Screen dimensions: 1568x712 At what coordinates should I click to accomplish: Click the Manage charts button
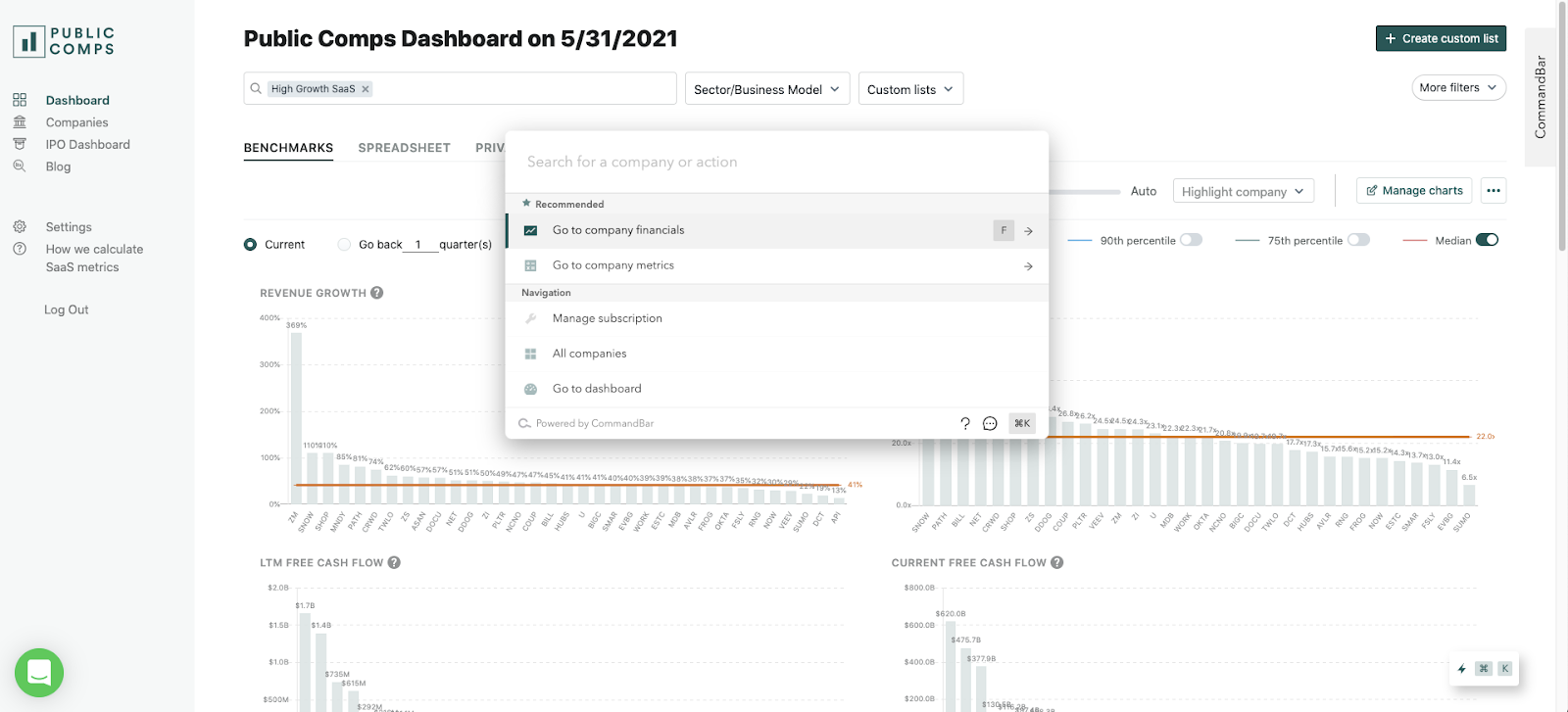click(x=1414, y=191)
